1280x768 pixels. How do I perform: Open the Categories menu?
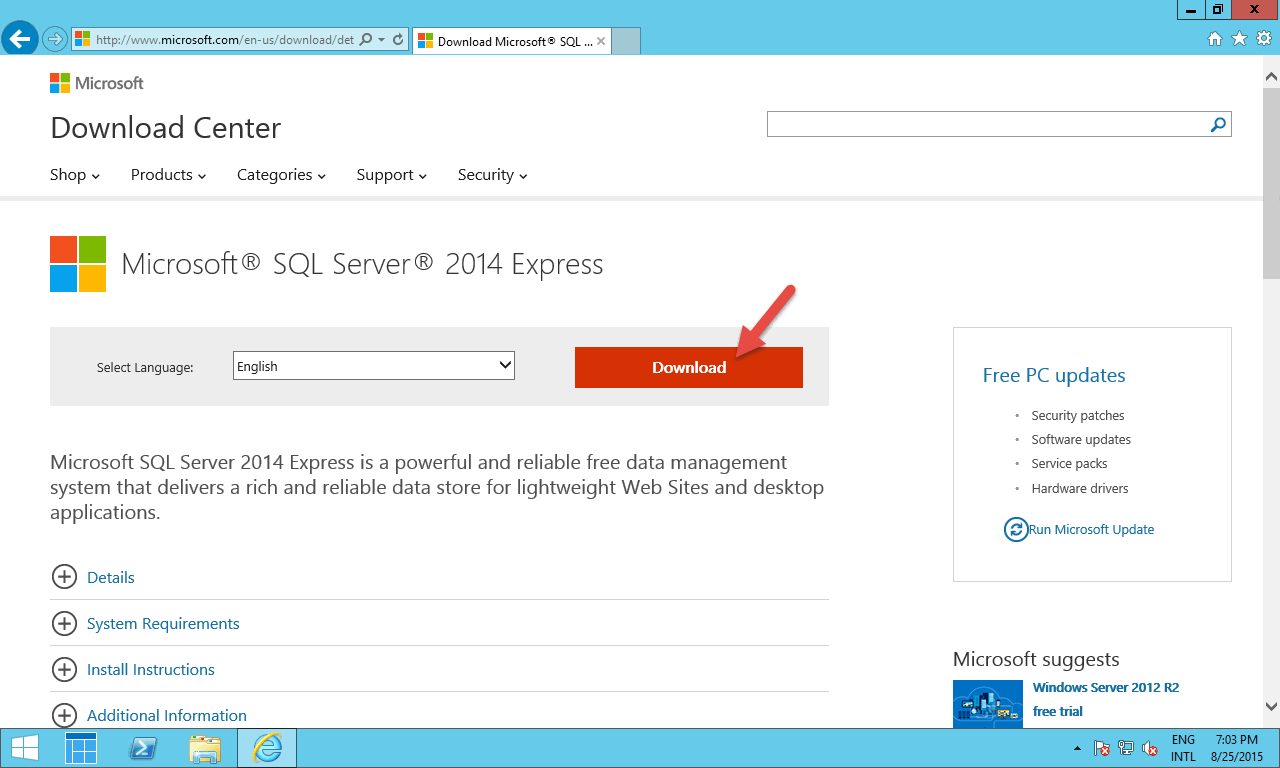pyautogui.click(x=281, y=175)
